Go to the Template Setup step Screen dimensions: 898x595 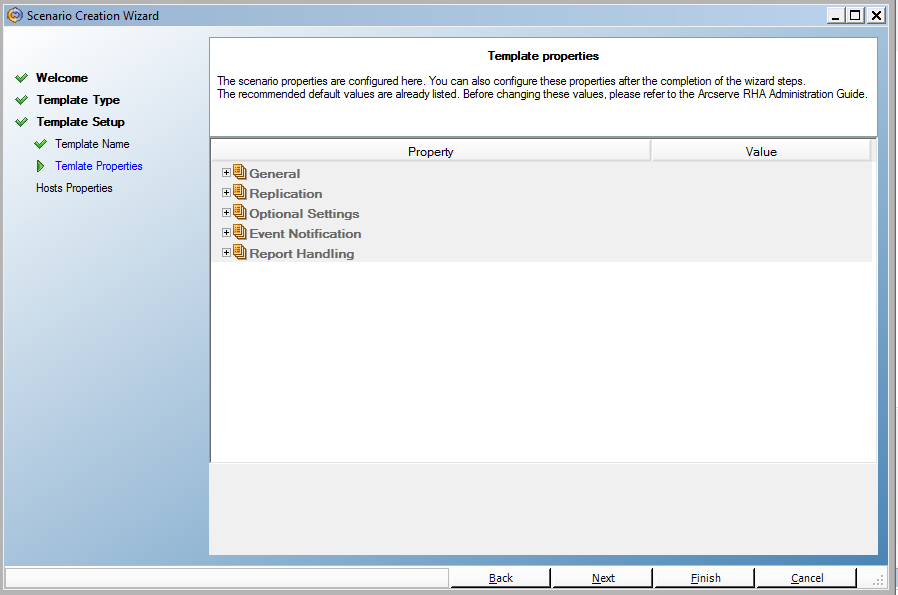[81, 122]
